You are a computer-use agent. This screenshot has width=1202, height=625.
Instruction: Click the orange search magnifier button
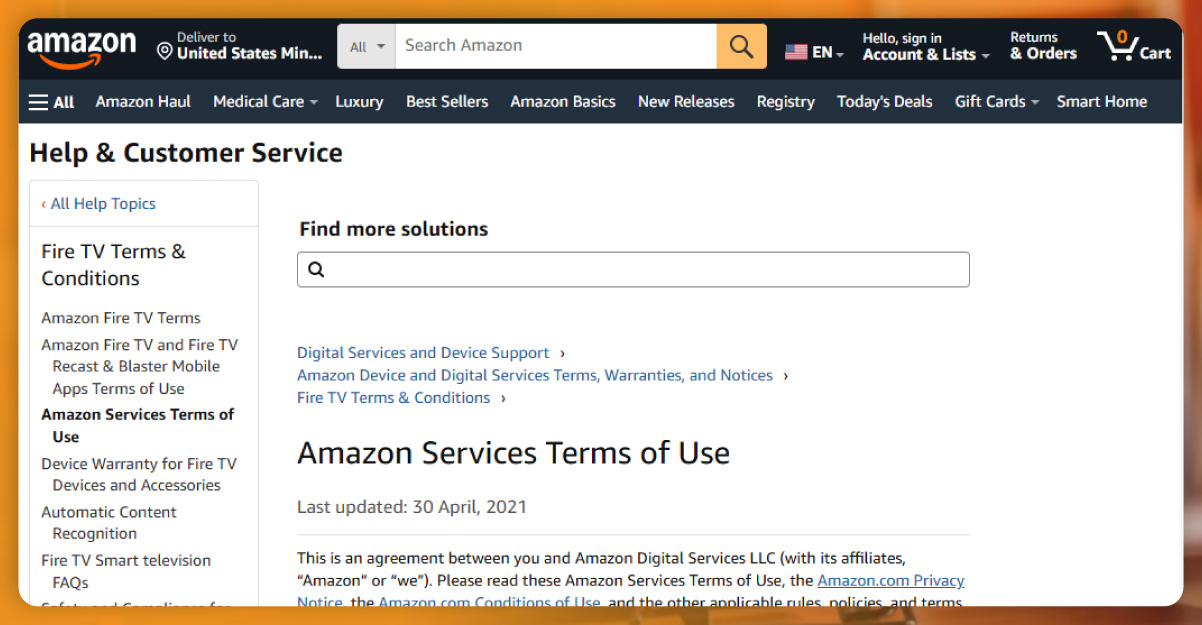(741, 46)
